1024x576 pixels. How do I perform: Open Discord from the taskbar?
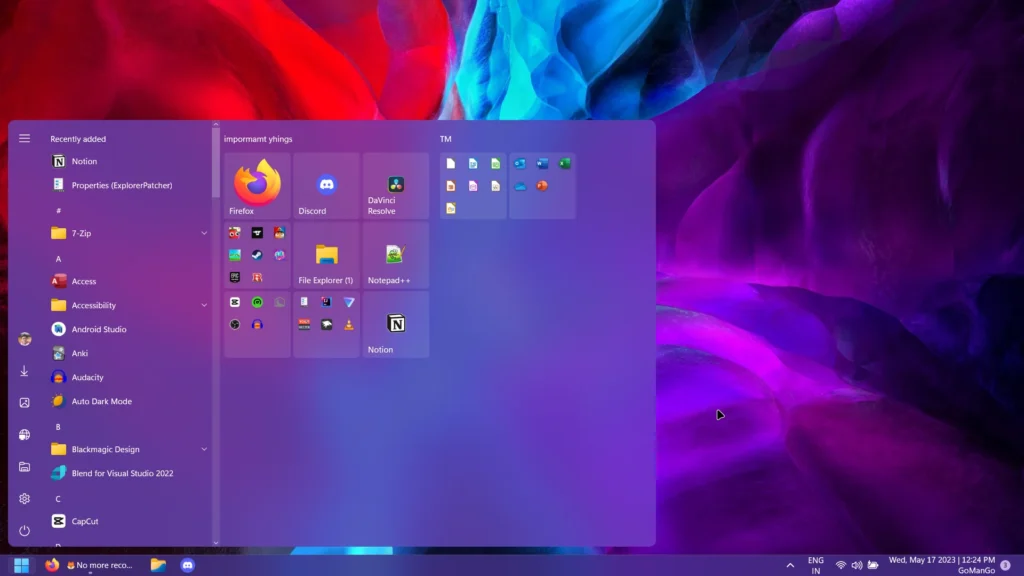coord(187,565)
